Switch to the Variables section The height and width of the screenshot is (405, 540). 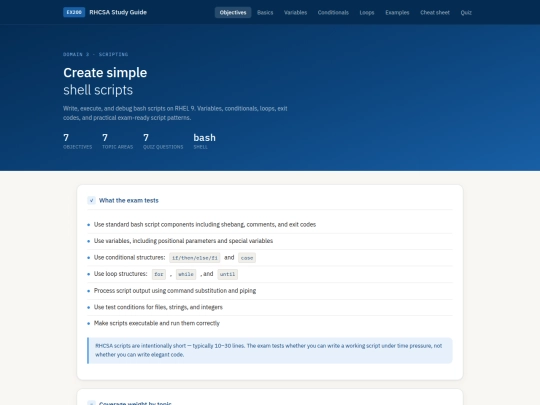295,12
